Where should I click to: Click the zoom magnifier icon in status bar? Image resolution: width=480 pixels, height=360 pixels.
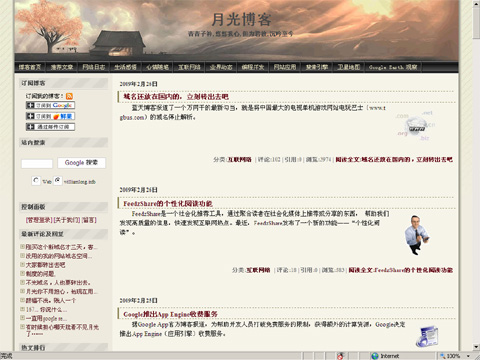coord(443,356)
